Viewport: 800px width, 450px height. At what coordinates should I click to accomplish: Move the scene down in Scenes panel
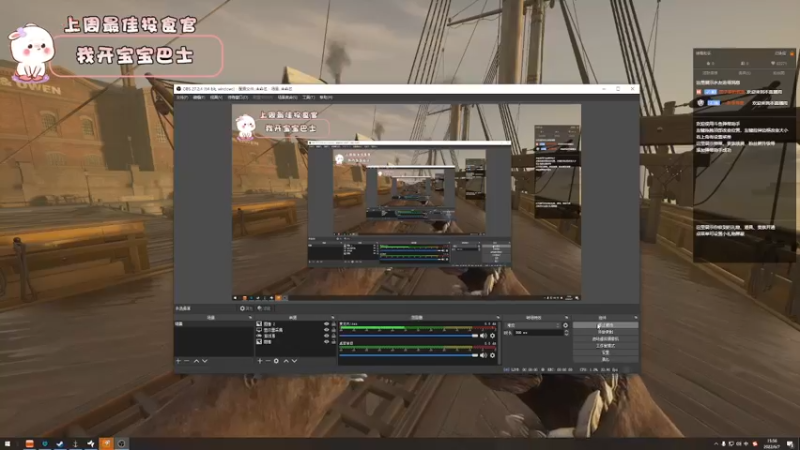pyautogui.click(x=205, y=361)
